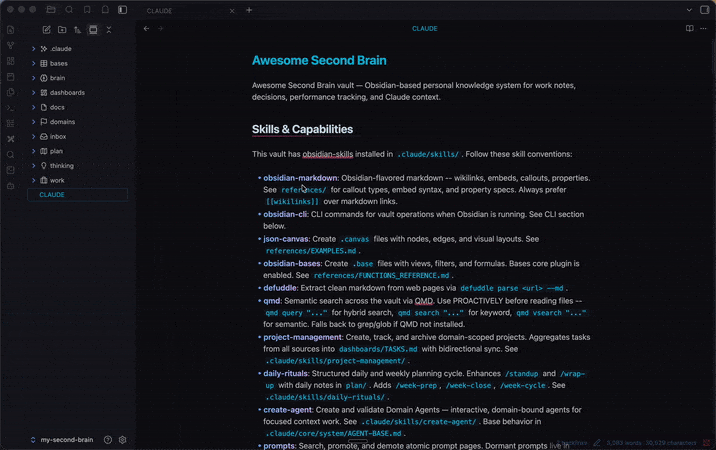Image resolution: width=716 pixels, height=450 pixels.
Task: Click the CLAUDE note title in header
Action: click(425, 28)
